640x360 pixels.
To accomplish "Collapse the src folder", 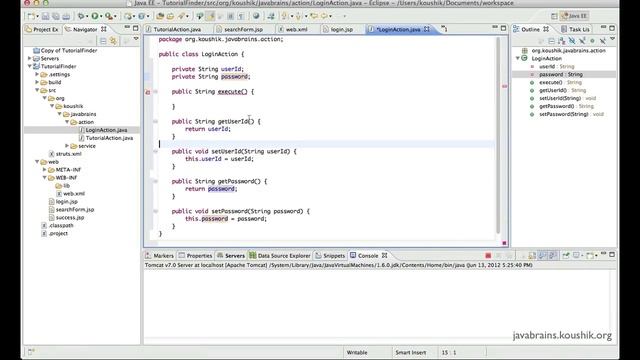I will click(x=37, y=90).
